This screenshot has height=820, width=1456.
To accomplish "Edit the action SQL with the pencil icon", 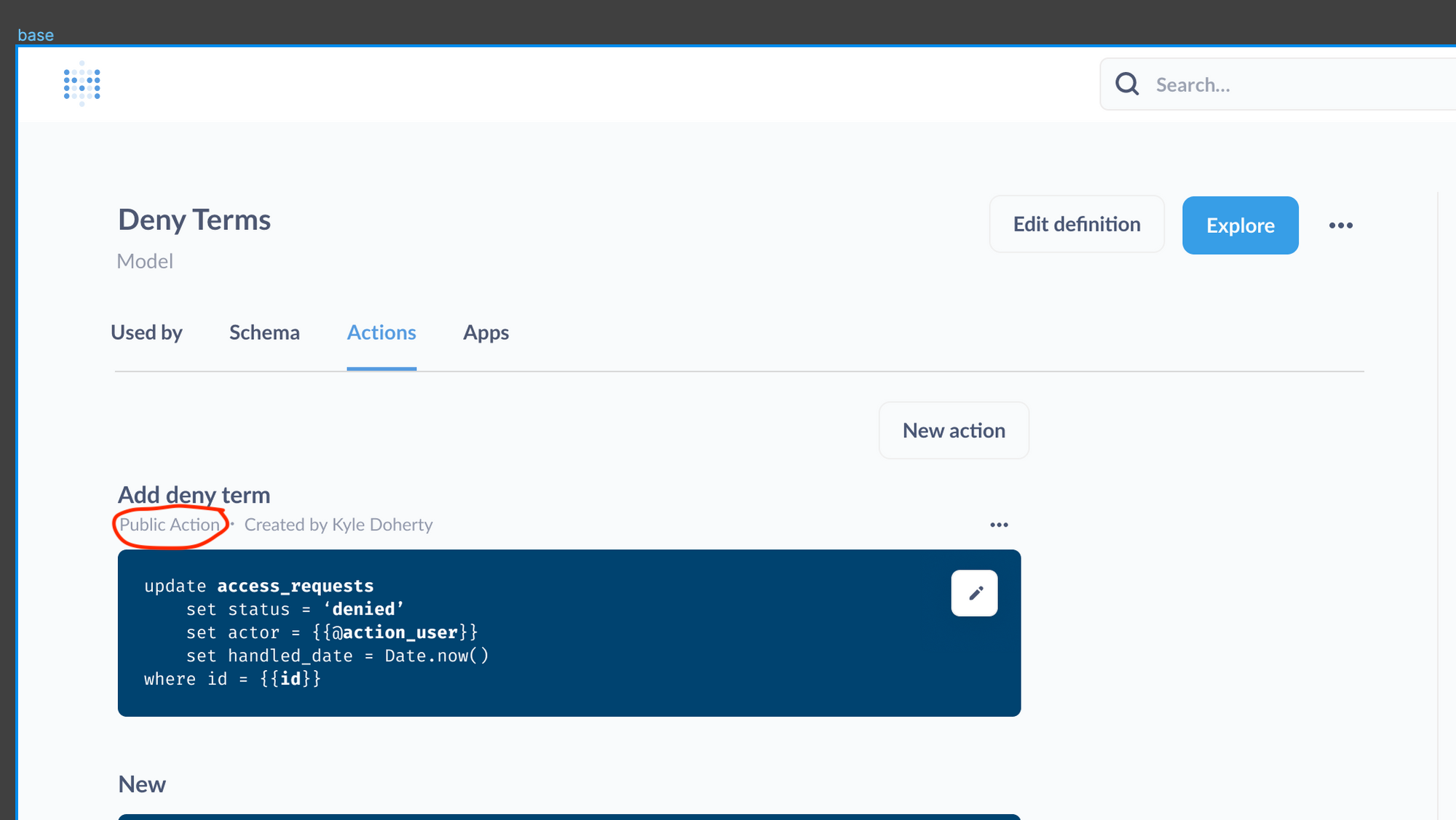I will click(974, 593).
